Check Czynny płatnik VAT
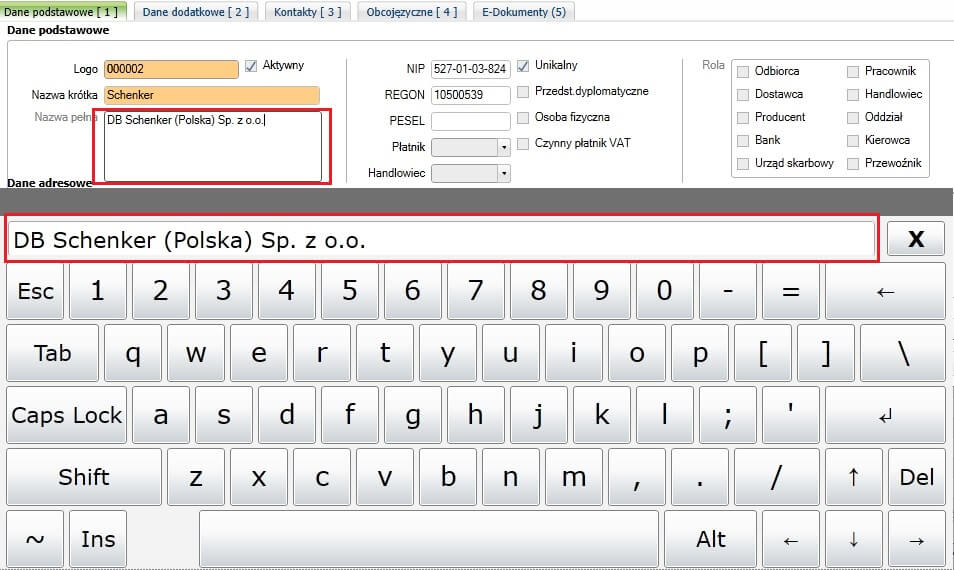This screenshot has height=570, width=954. coord(523,144)
